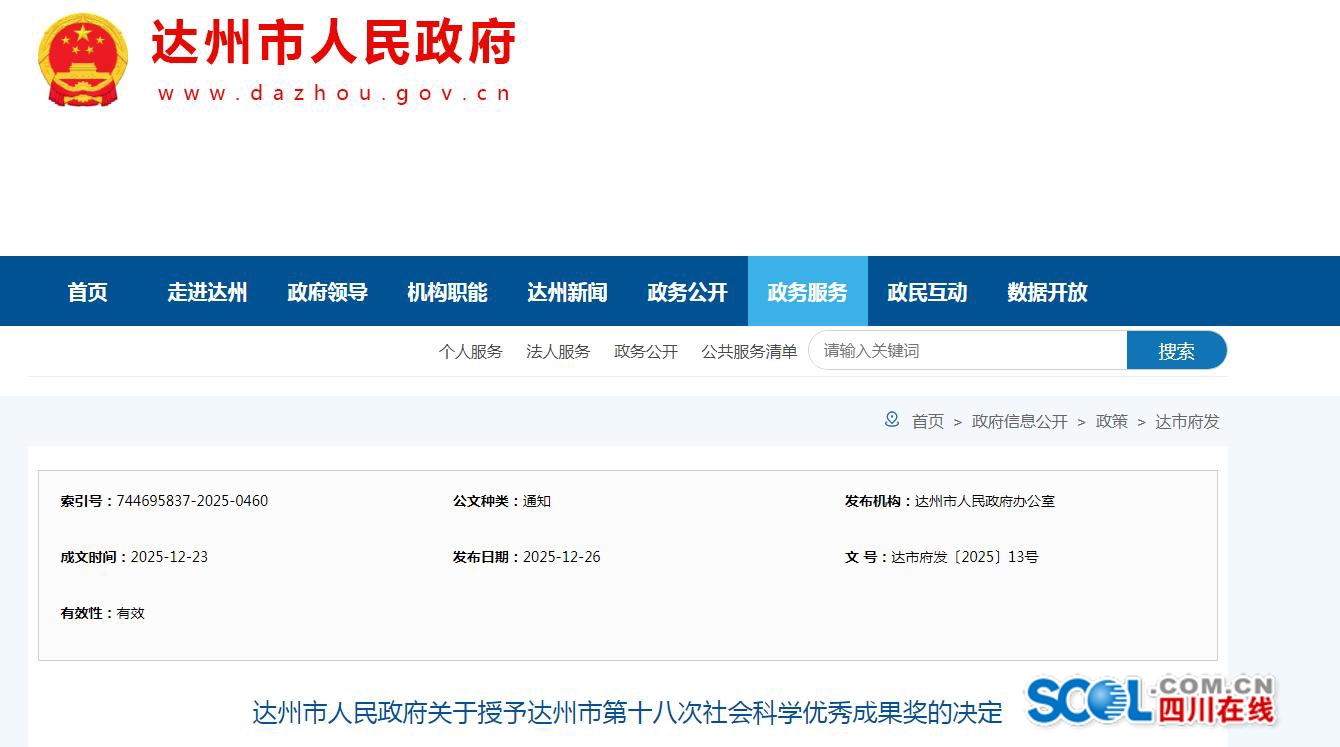The width and height of the screenshot is (1340, 747).
Task: Click the 达州市人民政府 site title
Action: (x=333, y=44)
